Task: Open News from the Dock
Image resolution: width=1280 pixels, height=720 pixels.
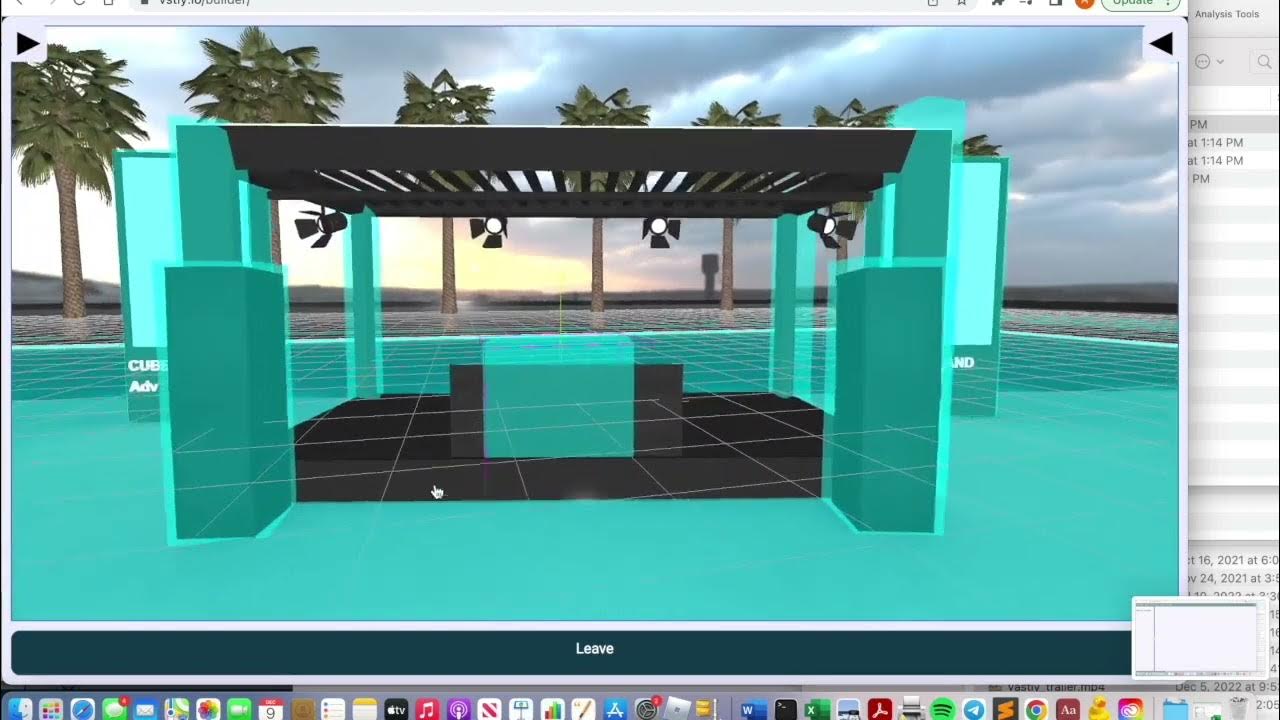Action: (x=490, y=709)
